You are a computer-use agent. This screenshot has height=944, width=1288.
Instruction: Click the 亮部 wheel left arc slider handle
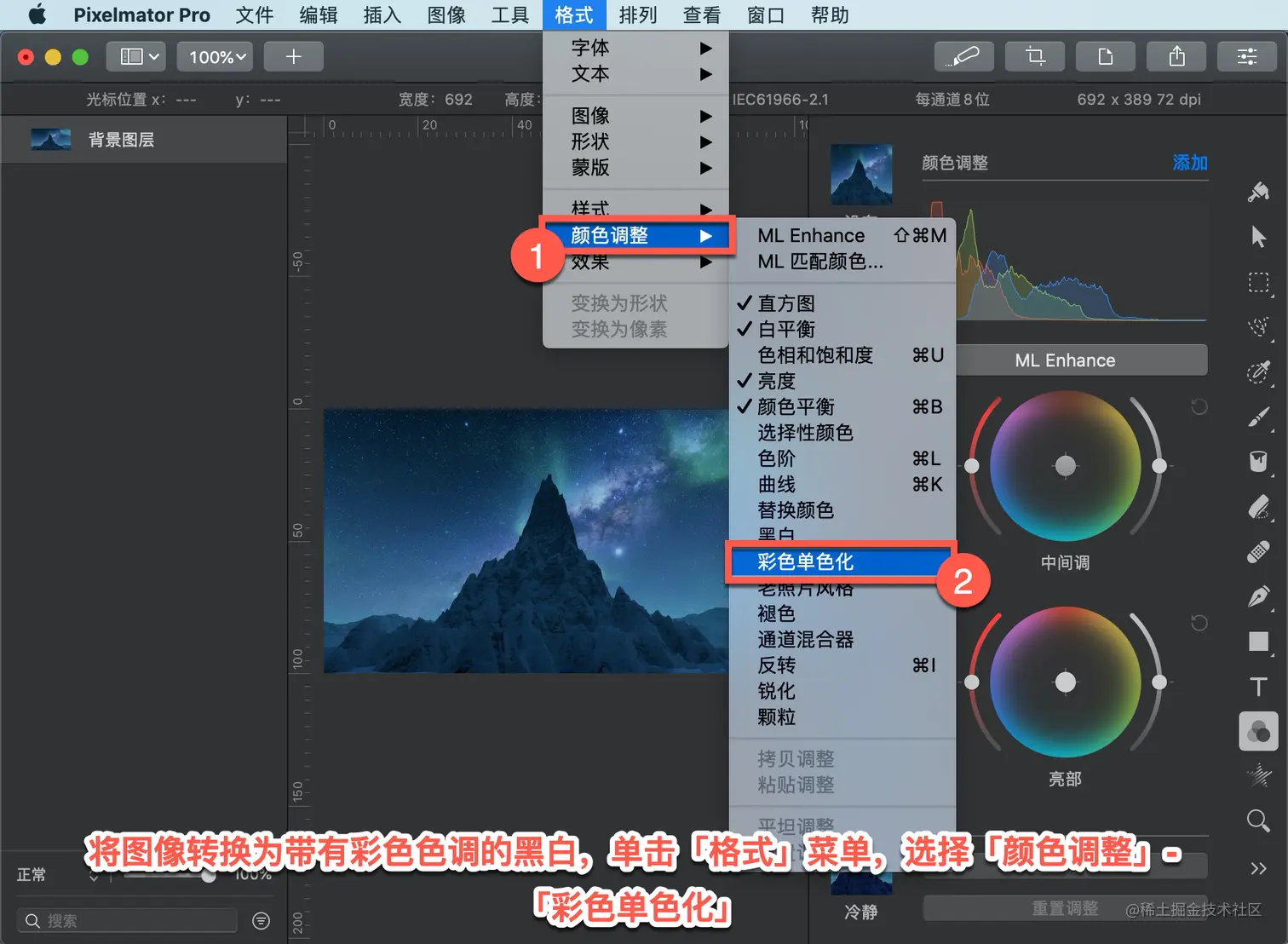pyautogui.click(x=972, y=682)
